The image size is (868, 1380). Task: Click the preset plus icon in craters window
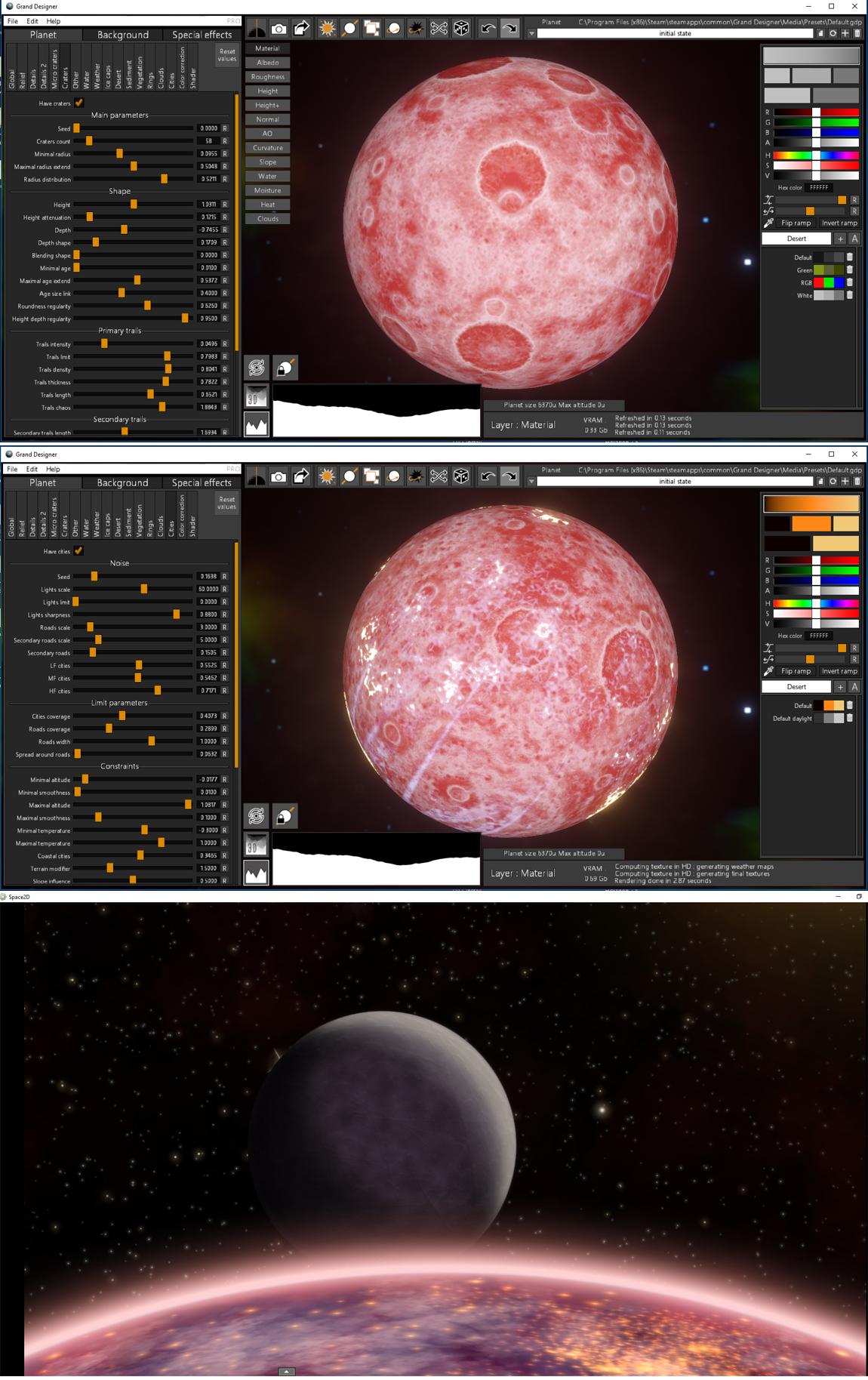pyautogui.click(x=845, y=33)
